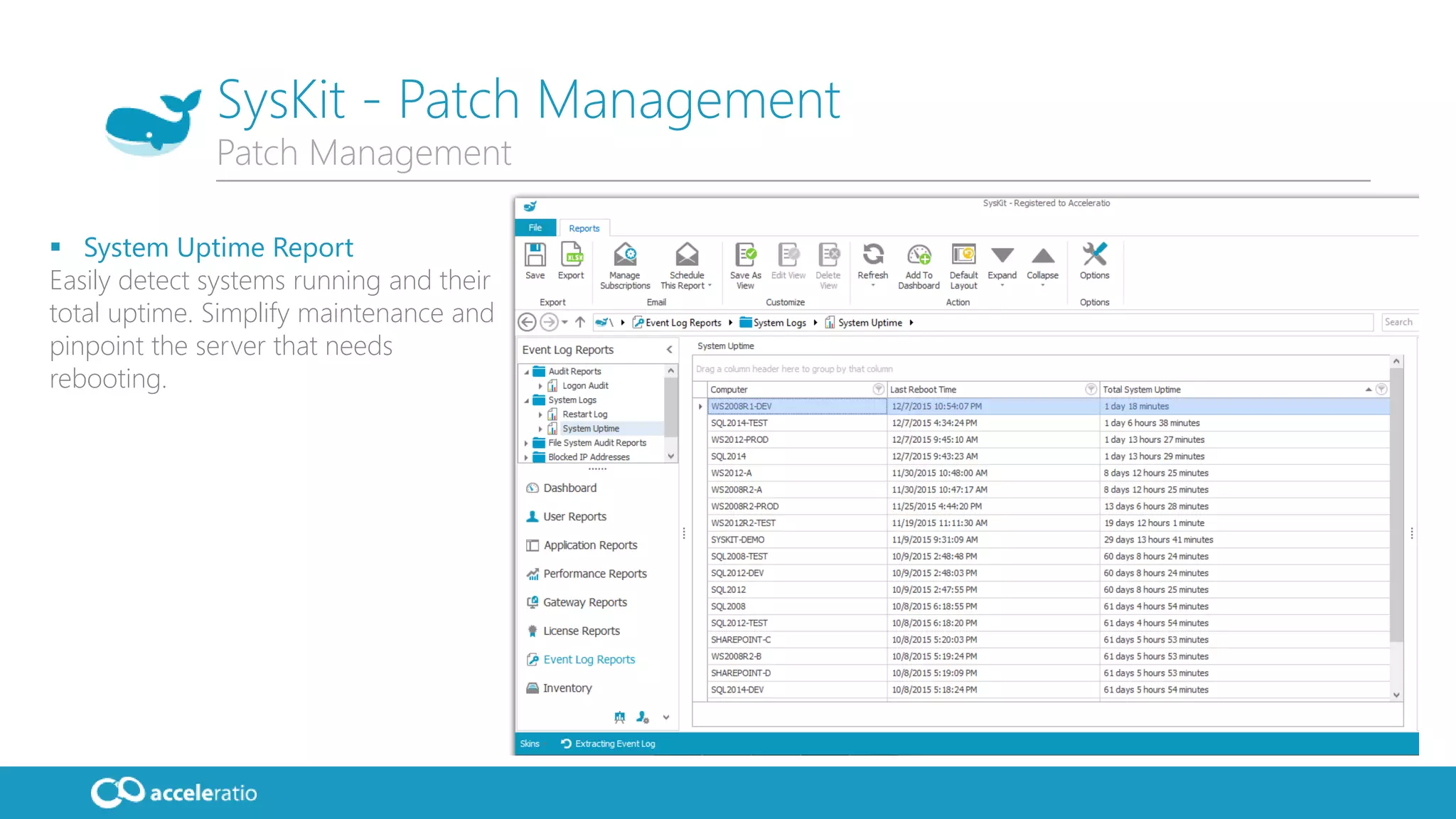Click the Up one level arrow
The width and height of the screenshot is (1456, 819).
point(580,323)
